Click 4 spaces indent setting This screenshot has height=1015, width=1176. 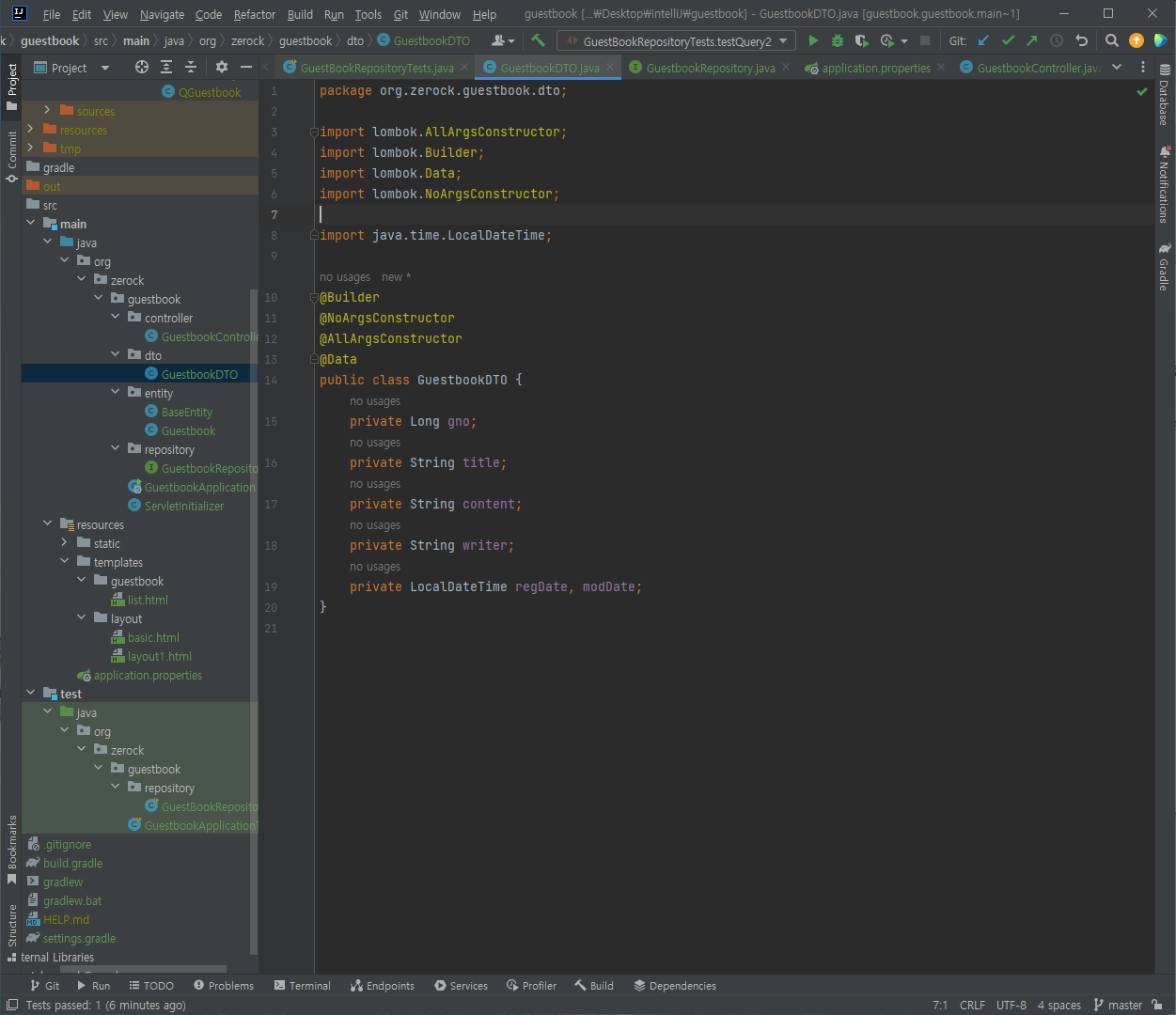click(x=1059, y=1005)
